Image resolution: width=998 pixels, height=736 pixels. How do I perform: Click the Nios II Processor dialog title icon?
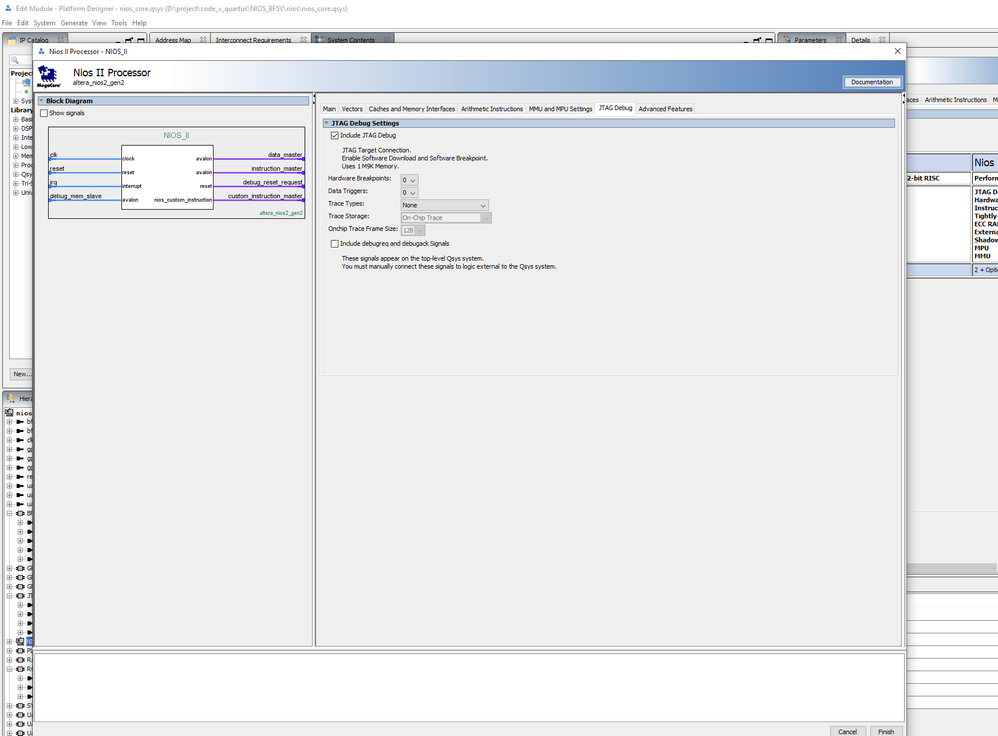point(42,51)
